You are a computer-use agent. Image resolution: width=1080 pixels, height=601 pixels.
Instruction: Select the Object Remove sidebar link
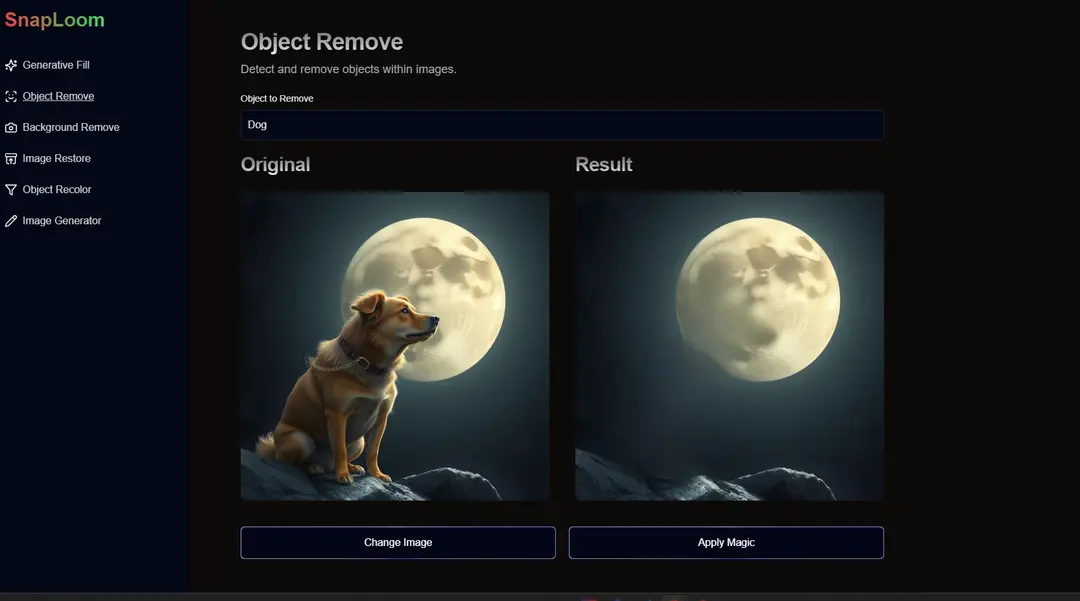tap(58, 97)
